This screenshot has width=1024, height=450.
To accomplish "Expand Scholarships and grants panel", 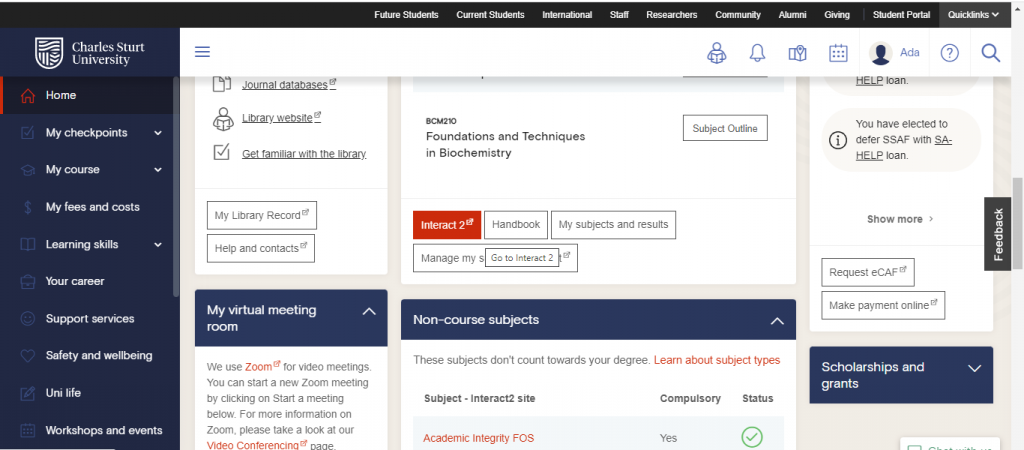I will 974,368.
